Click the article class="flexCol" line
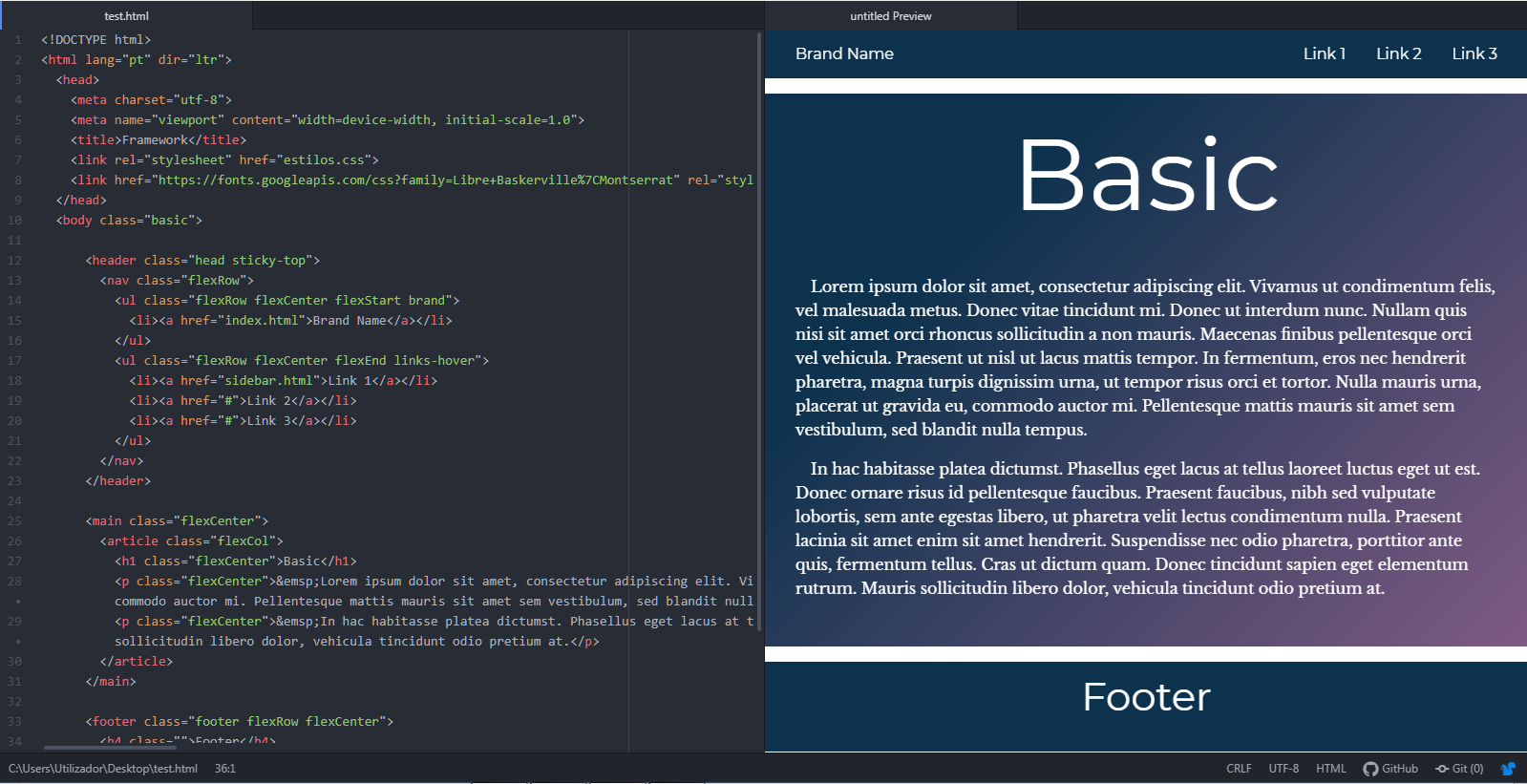Image resolution: width=1527 pixels, height=784 pixels. (x=192, y=541)
